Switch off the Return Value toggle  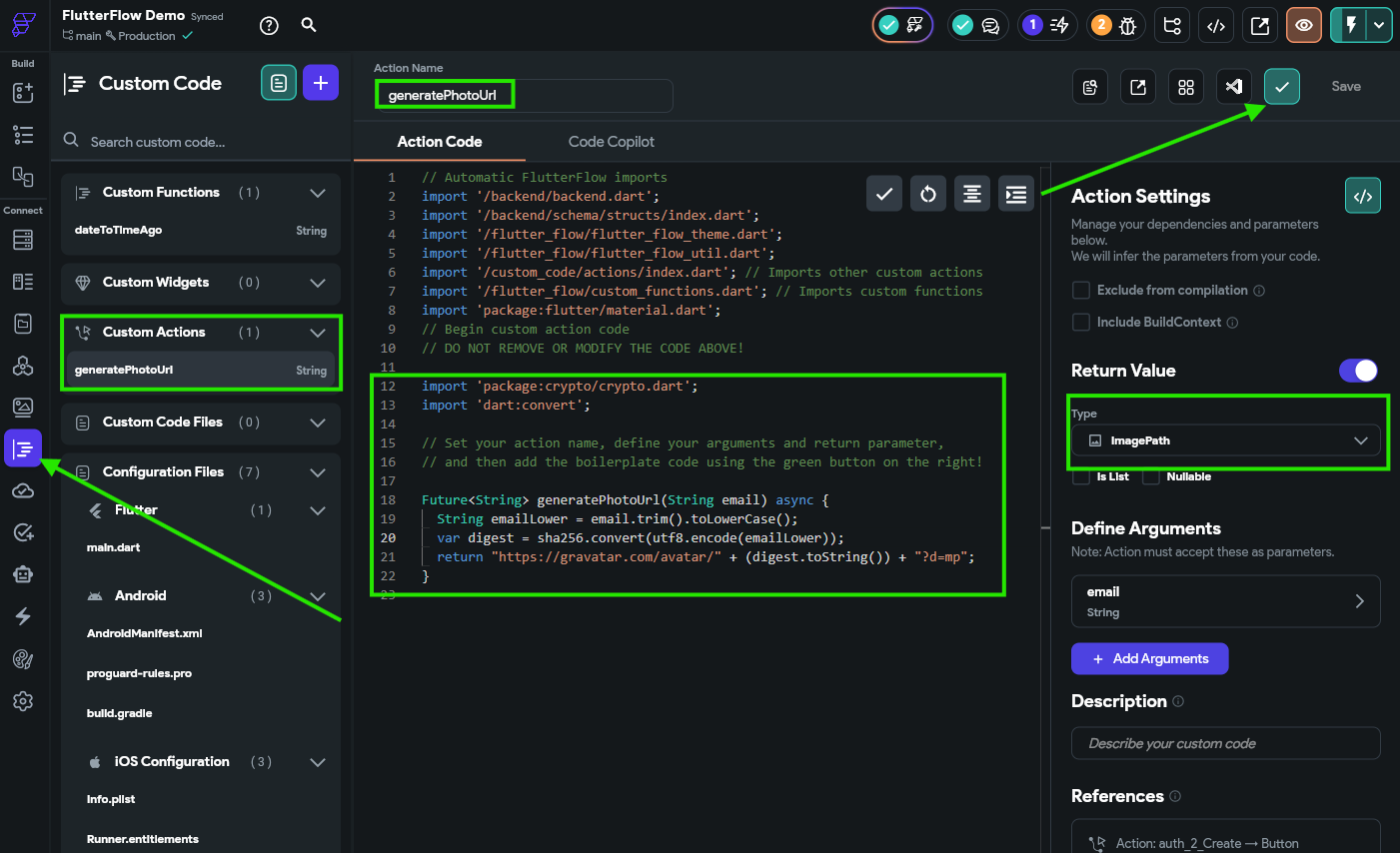pyautogui.click(x=1359, y=371)
